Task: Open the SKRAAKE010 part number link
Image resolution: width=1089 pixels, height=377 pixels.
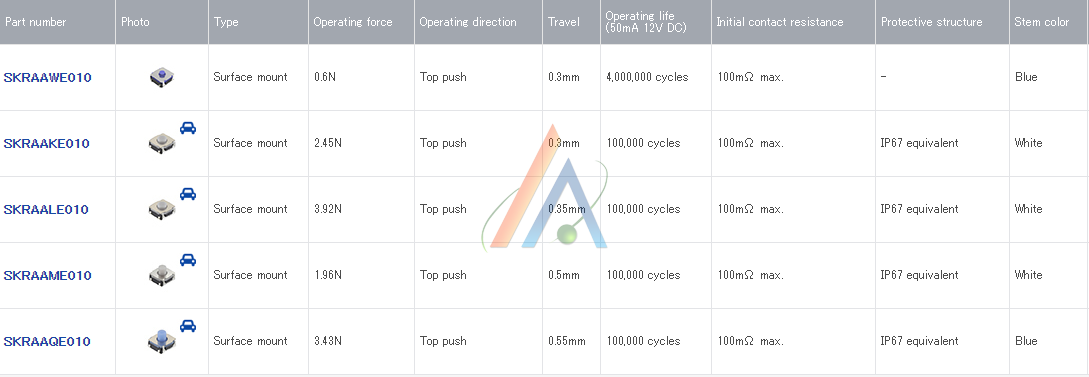Action: tap(47, 143)
